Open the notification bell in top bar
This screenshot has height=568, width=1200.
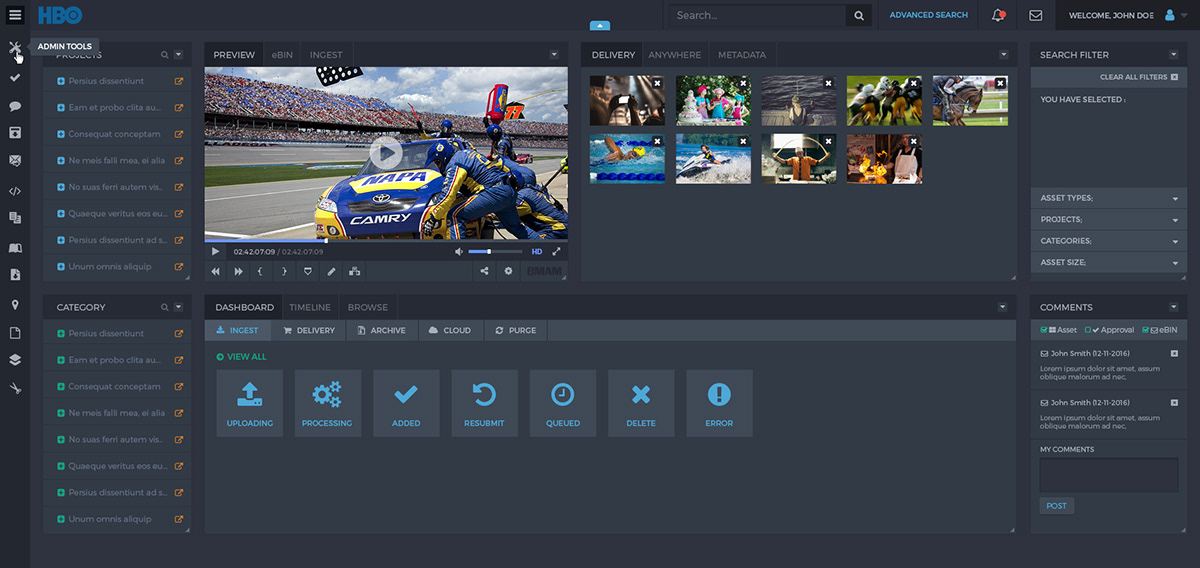coord(998,15)
